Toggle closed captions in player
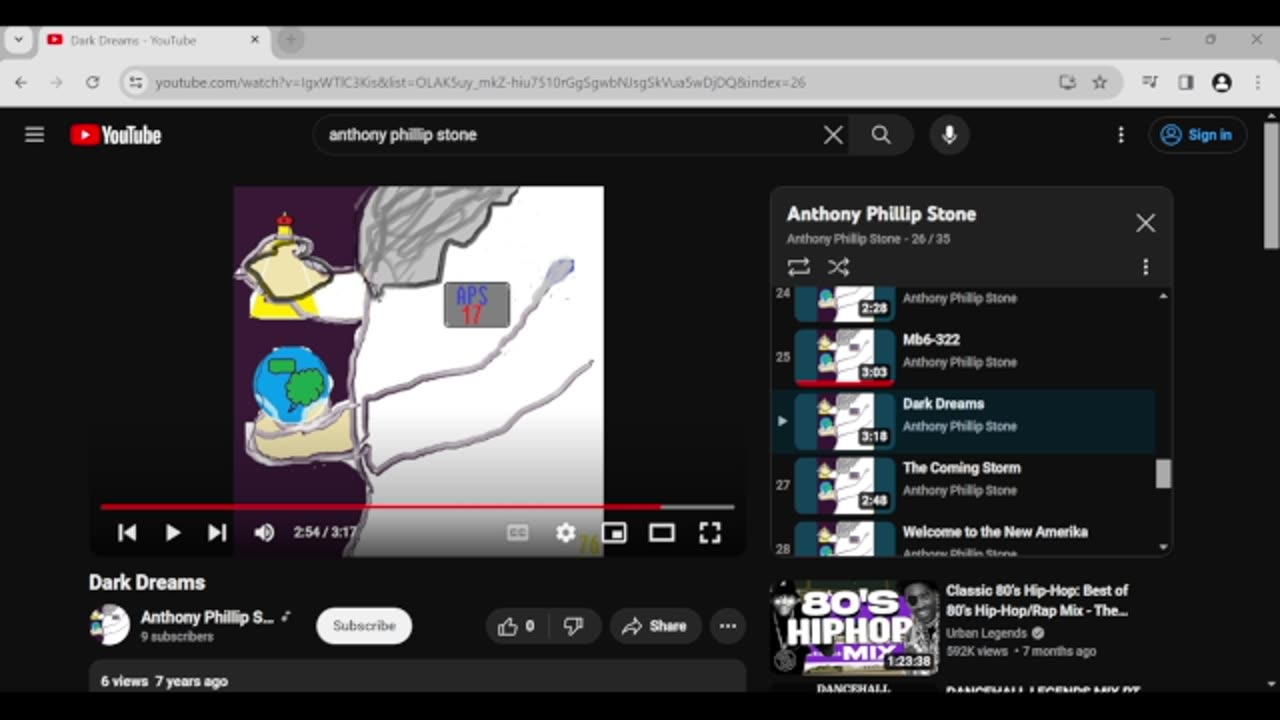Screen dimensions: 1280x720 pyautogui.click(x=517, y=533)
